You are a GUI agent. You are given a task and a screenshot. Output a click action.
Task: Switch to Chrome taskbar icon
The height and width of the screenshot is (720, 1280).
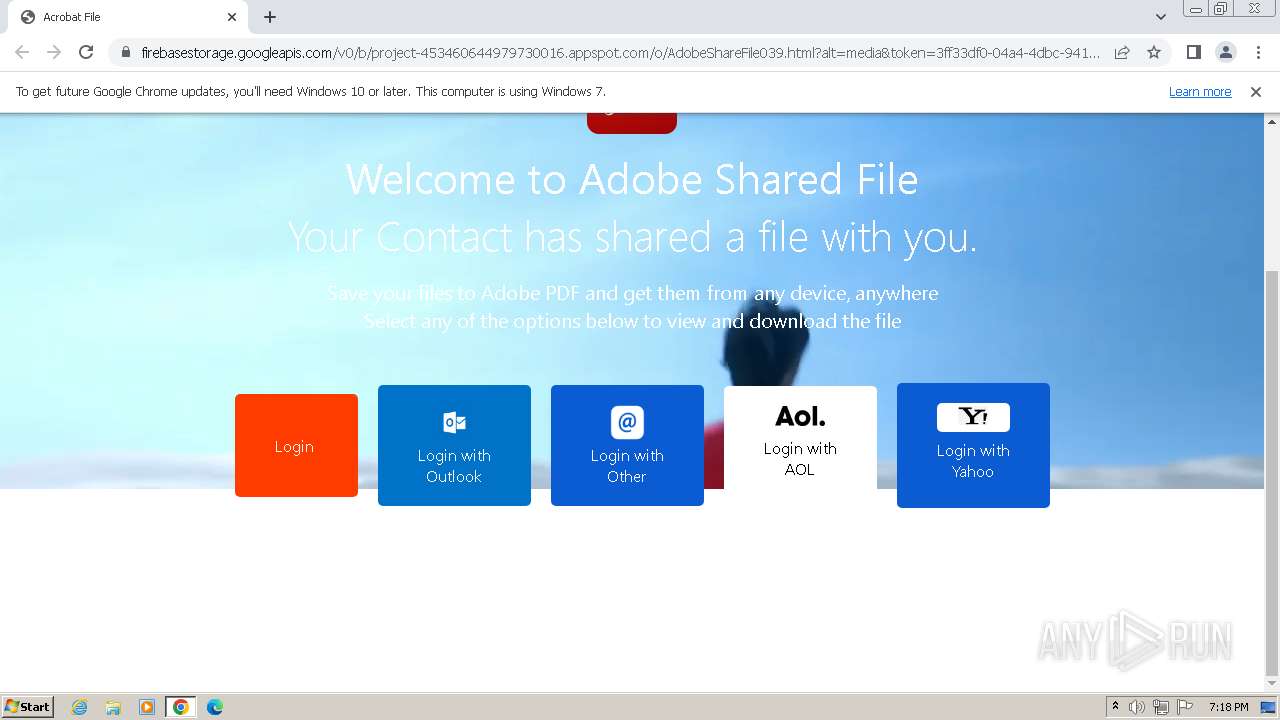181,707
